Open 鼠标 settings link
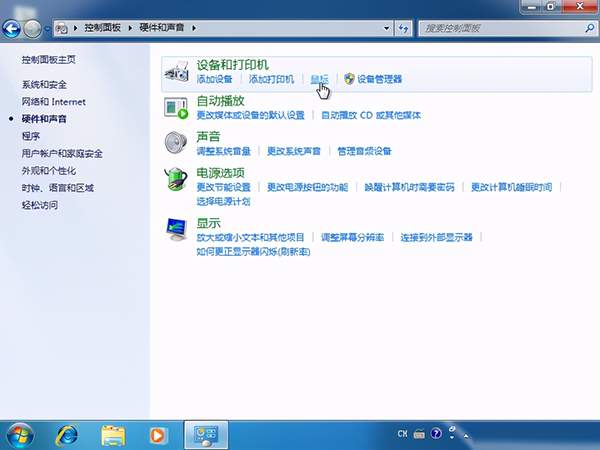Screen dimensions: 600x450 coord(319,79)
